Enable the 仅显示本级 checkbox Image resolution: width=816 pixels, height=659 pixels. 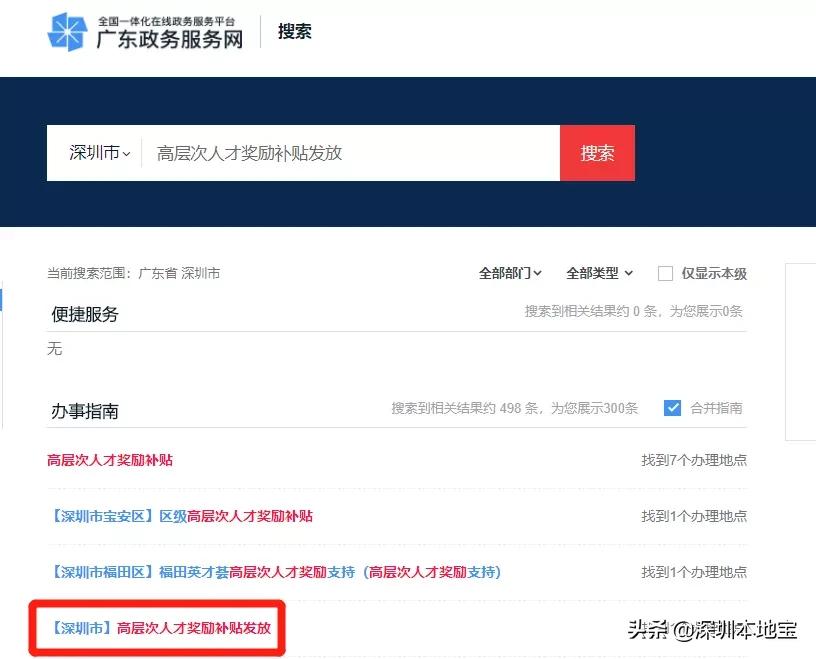(x=665, y=272)
